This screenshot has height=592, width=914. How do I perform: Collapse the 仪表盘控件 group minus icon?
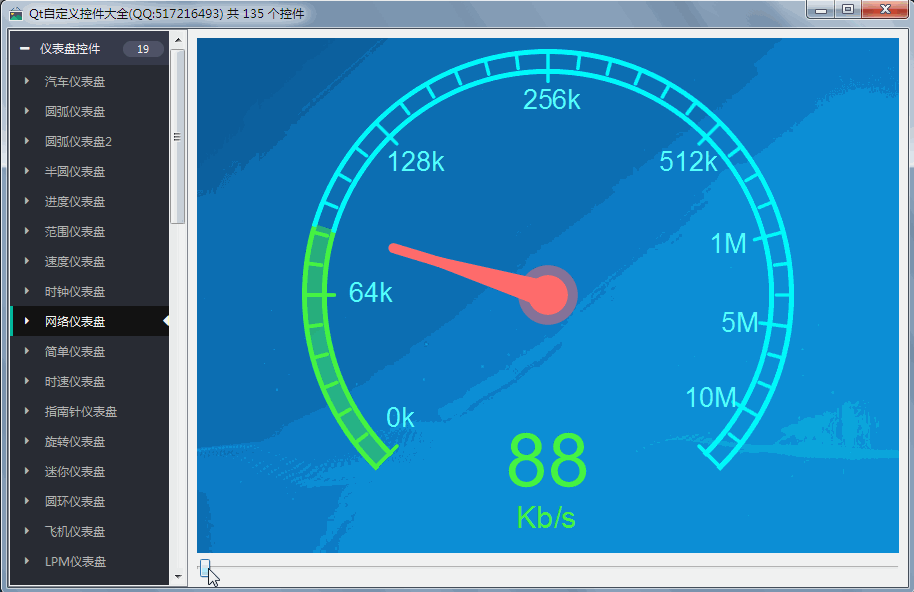click(24, 49)
